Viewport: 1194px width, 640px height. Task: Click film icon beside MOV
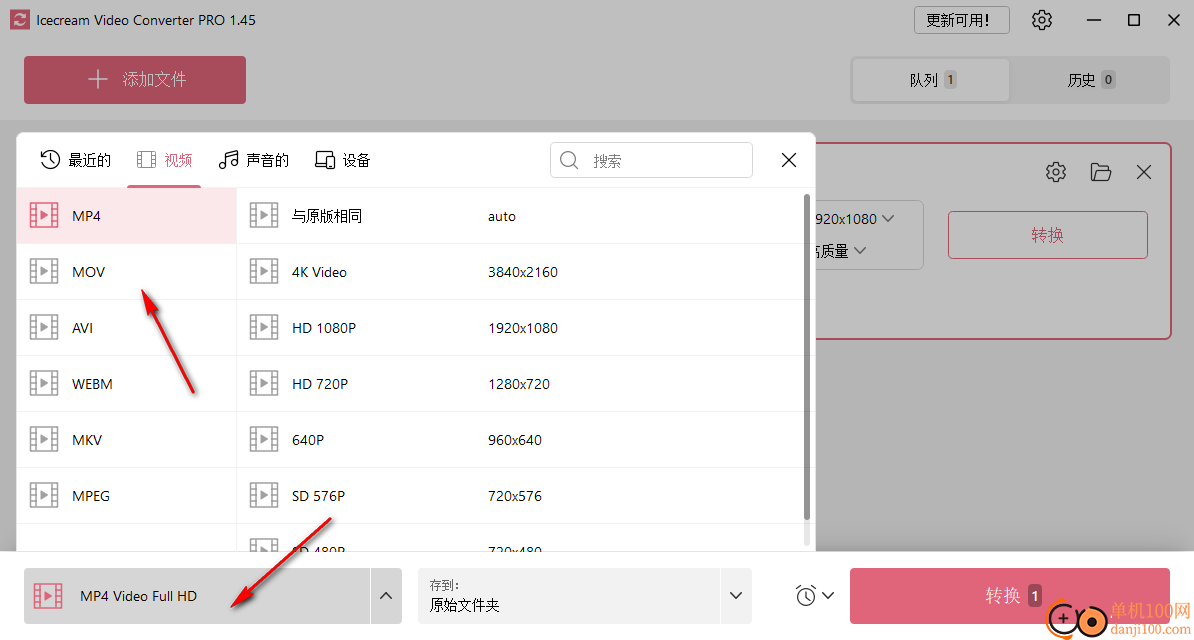click(x=43, y=271)
